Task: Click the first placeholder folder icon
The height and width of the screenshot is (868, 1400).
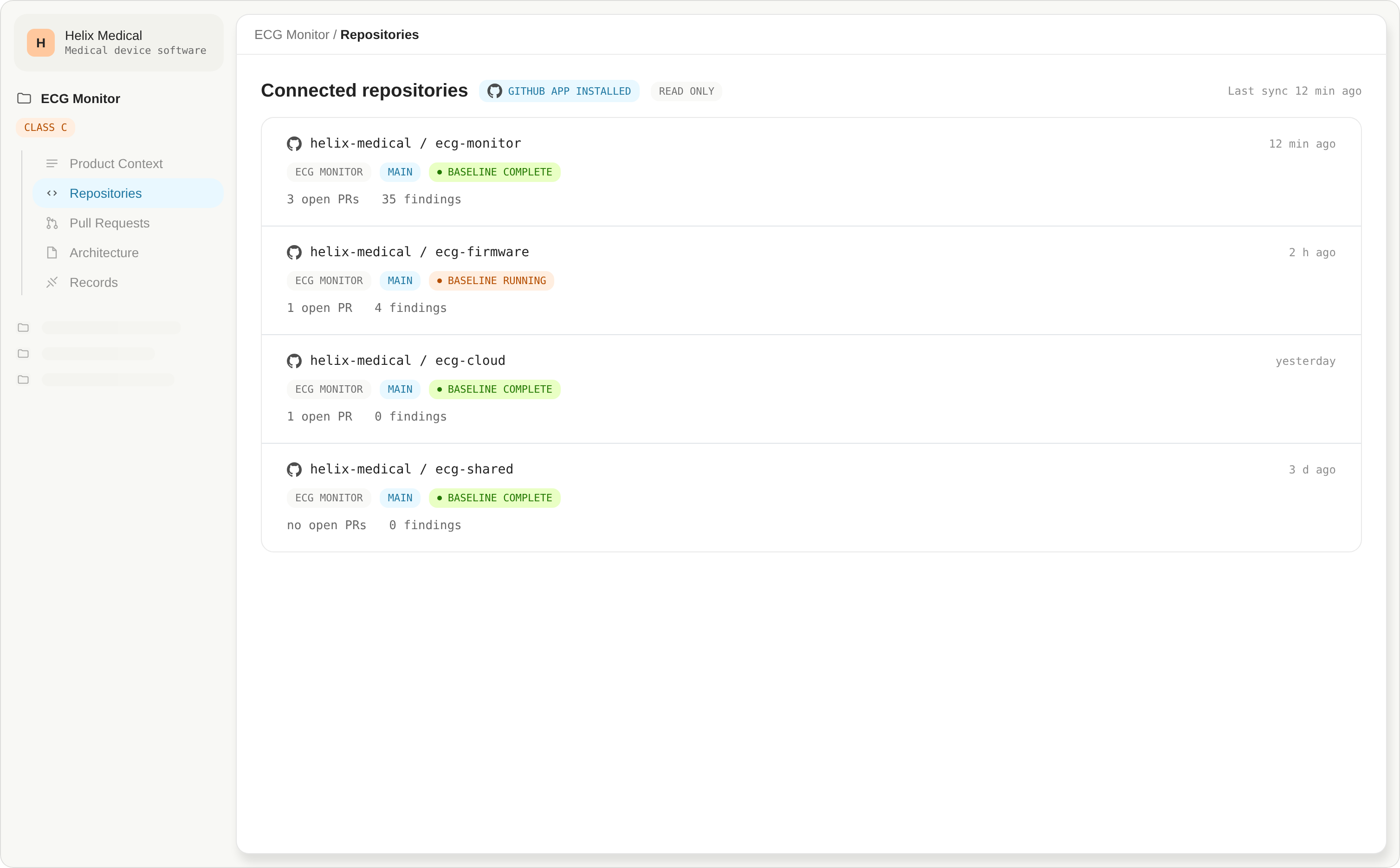Action: (24, 328)
